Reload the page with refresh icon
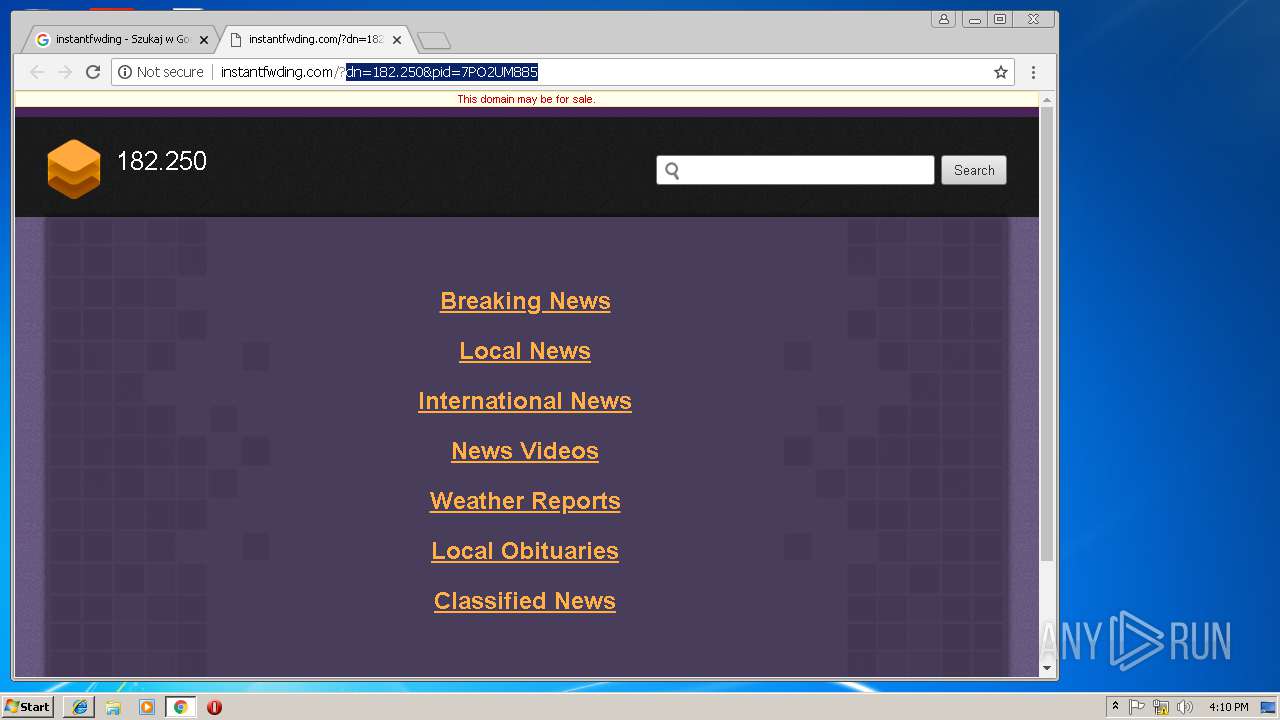The width and height of the screenshot is (1280, 720). [x=93, y=72]
